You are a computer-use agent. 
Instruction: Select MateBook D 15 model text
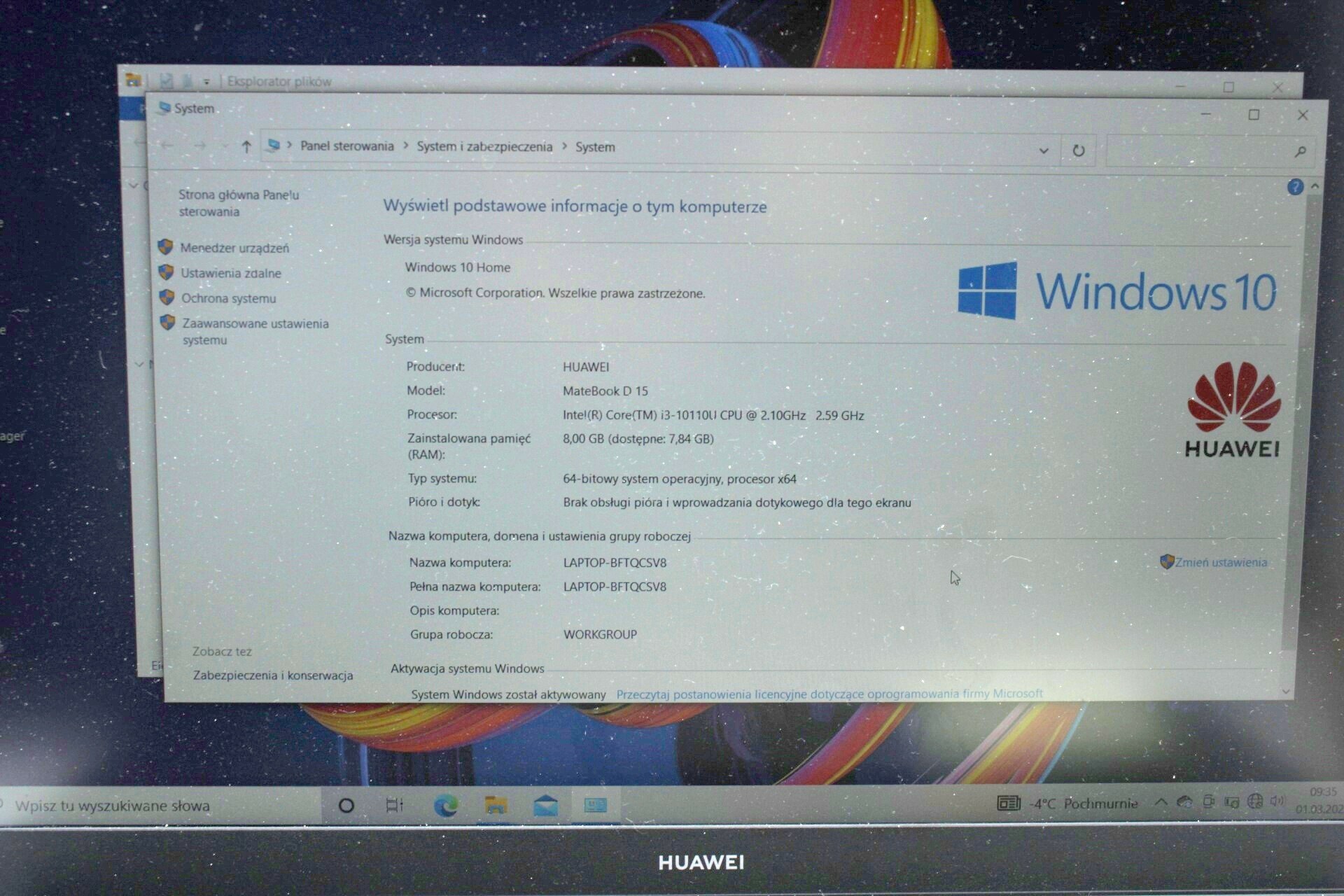click(x=605, y=391)
